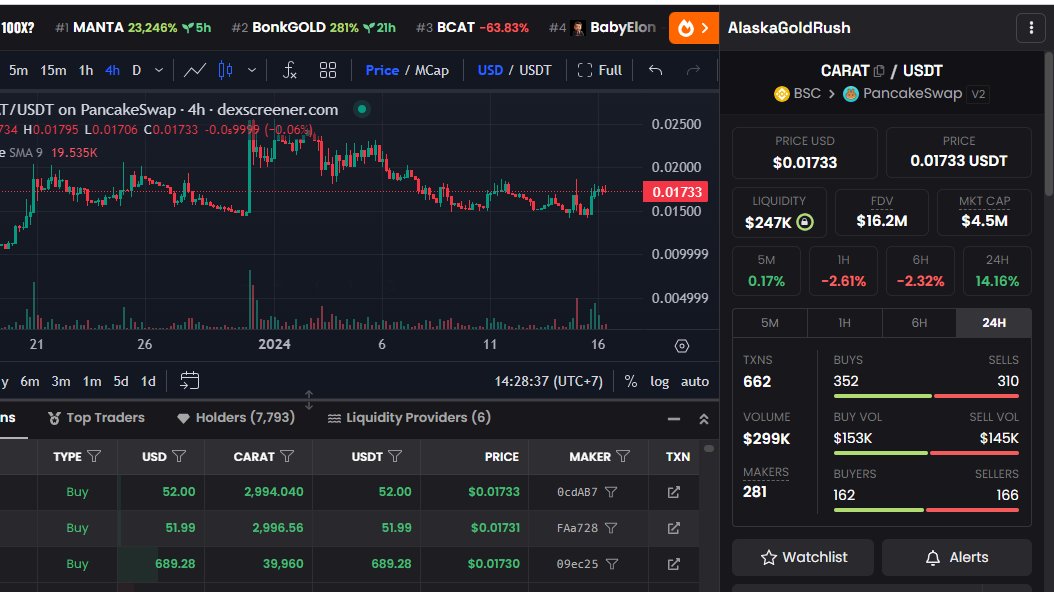Click the transactions table scrollbar thumb
This screenshot has width=1054, height=592.
tap(708, 448)
